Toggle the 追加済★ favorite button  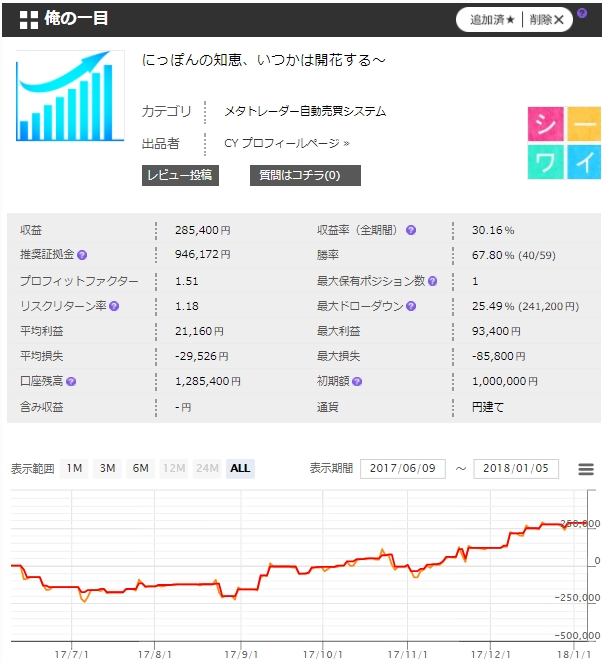pos(492,19)
